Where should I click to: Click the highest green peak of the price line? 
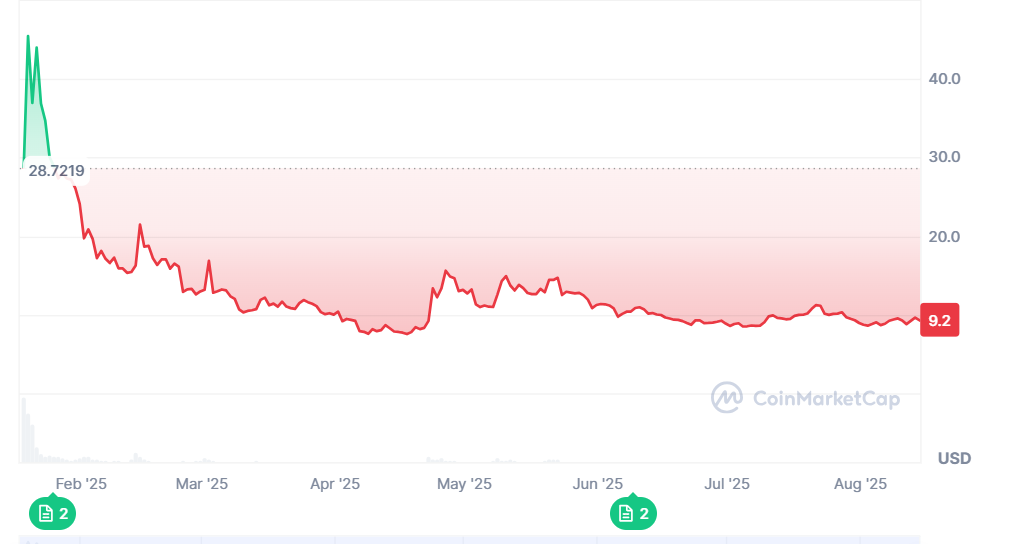coord(28,37)
